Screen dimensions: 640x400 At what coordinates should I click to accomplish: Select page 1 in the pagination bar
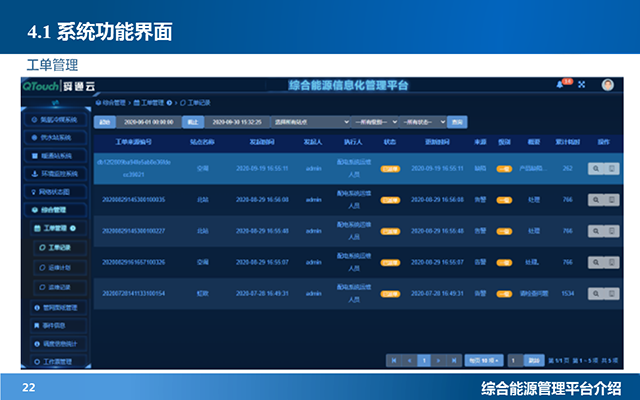[424, 360]
